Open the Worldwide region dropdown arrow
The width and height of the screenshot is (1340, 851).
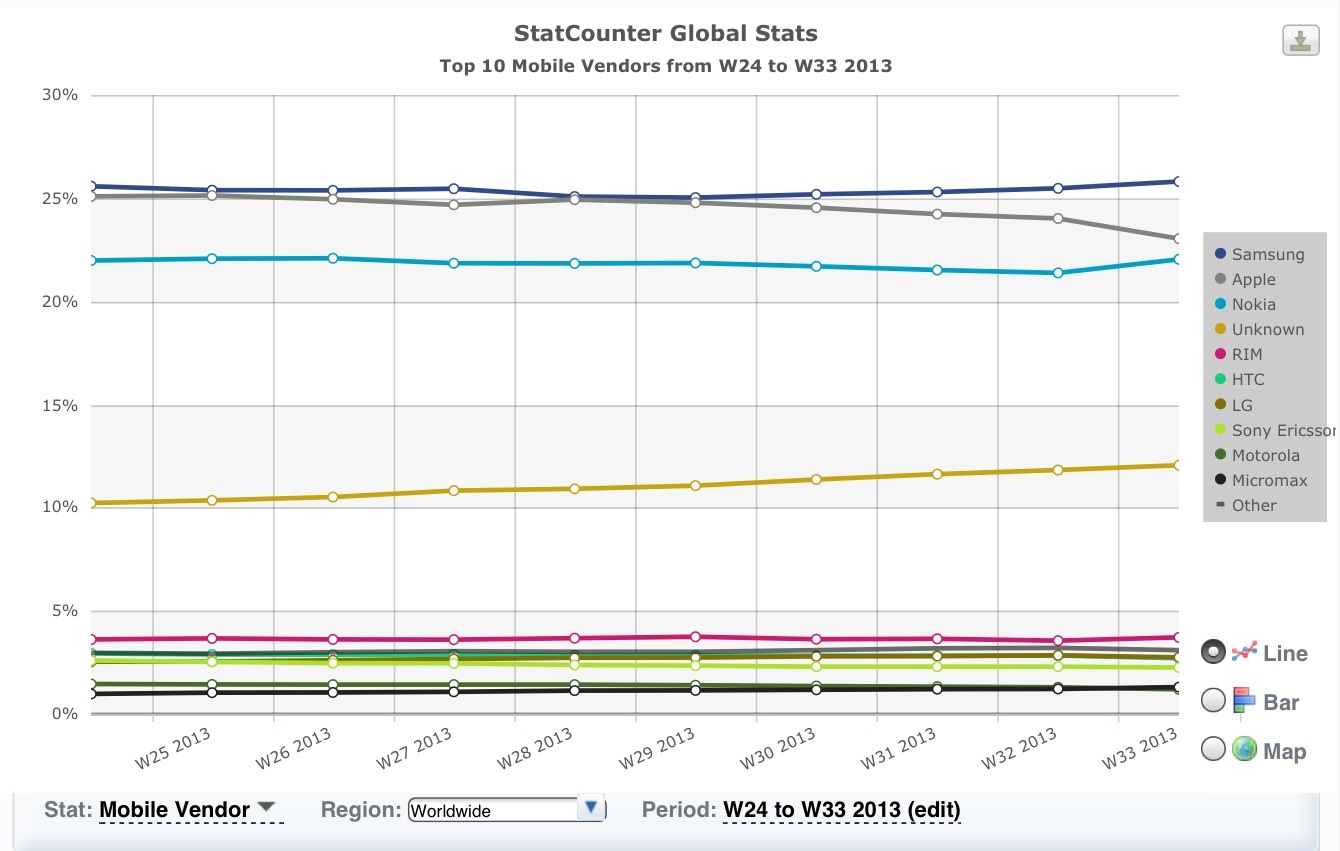click(x=590, y=808)
